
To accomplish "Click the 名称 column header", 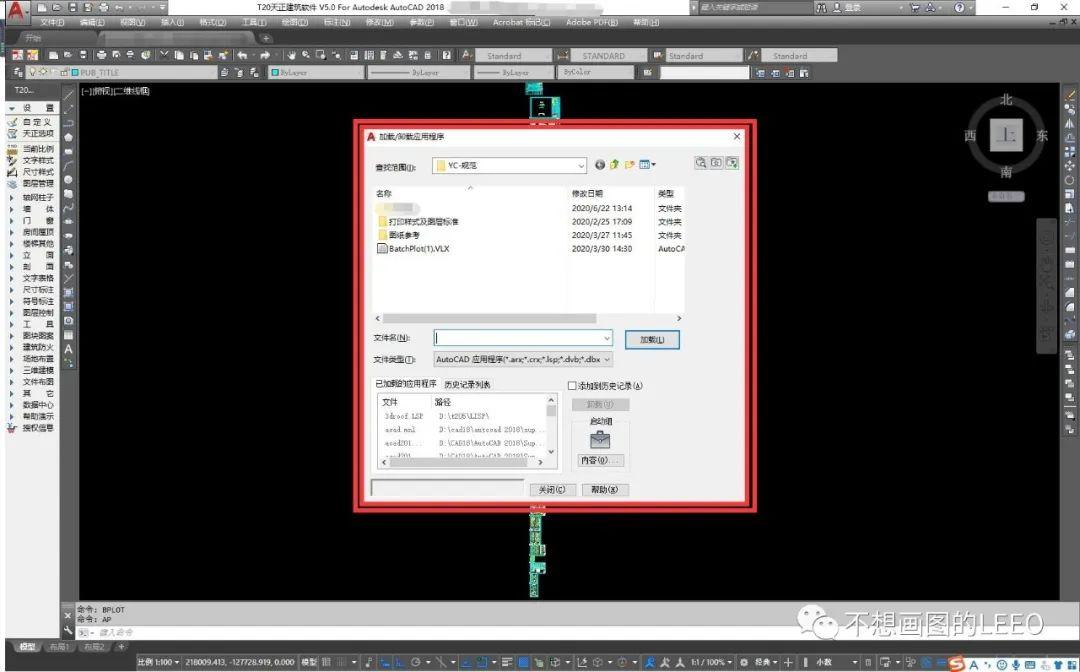I will [384, 193].
